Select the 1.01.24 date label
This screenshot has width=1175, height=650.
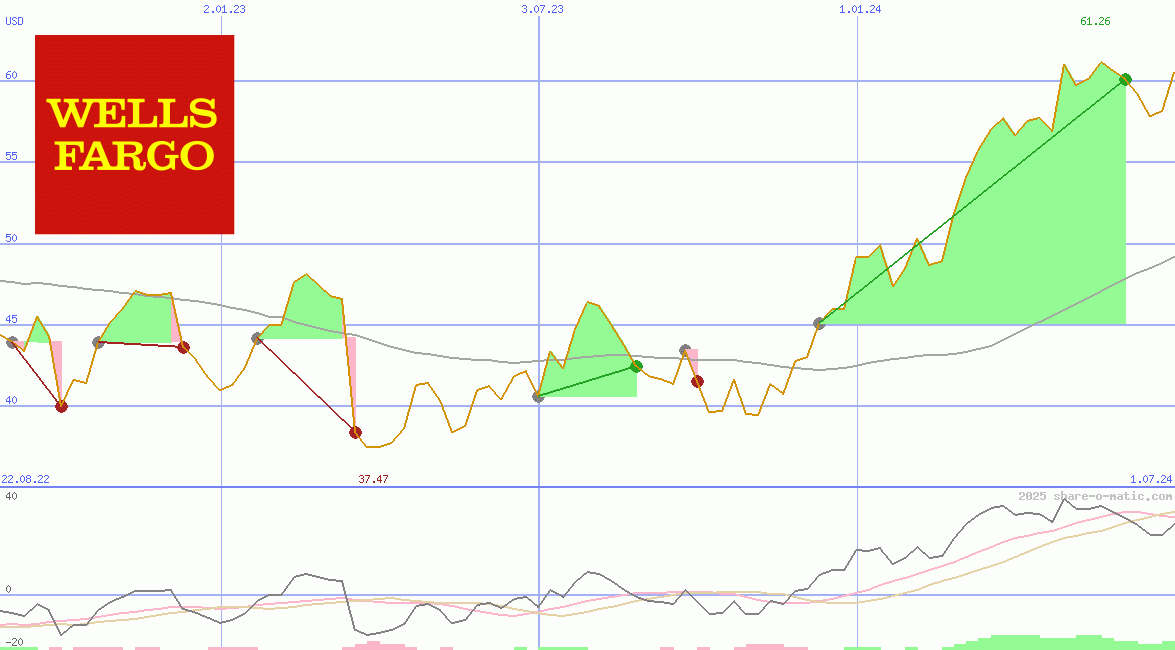860,9
